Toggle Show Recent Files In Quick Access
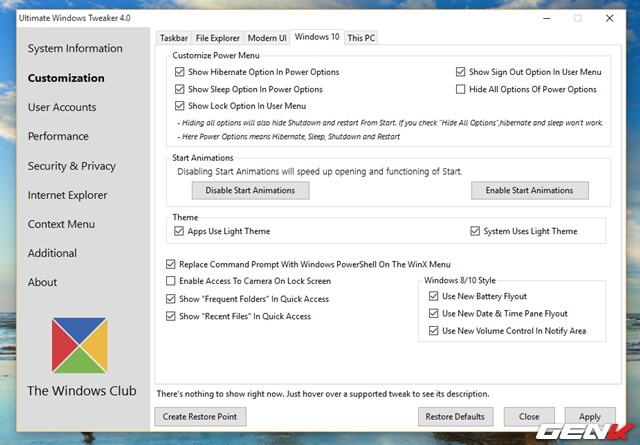640x445 pixels. pos(171,316)
